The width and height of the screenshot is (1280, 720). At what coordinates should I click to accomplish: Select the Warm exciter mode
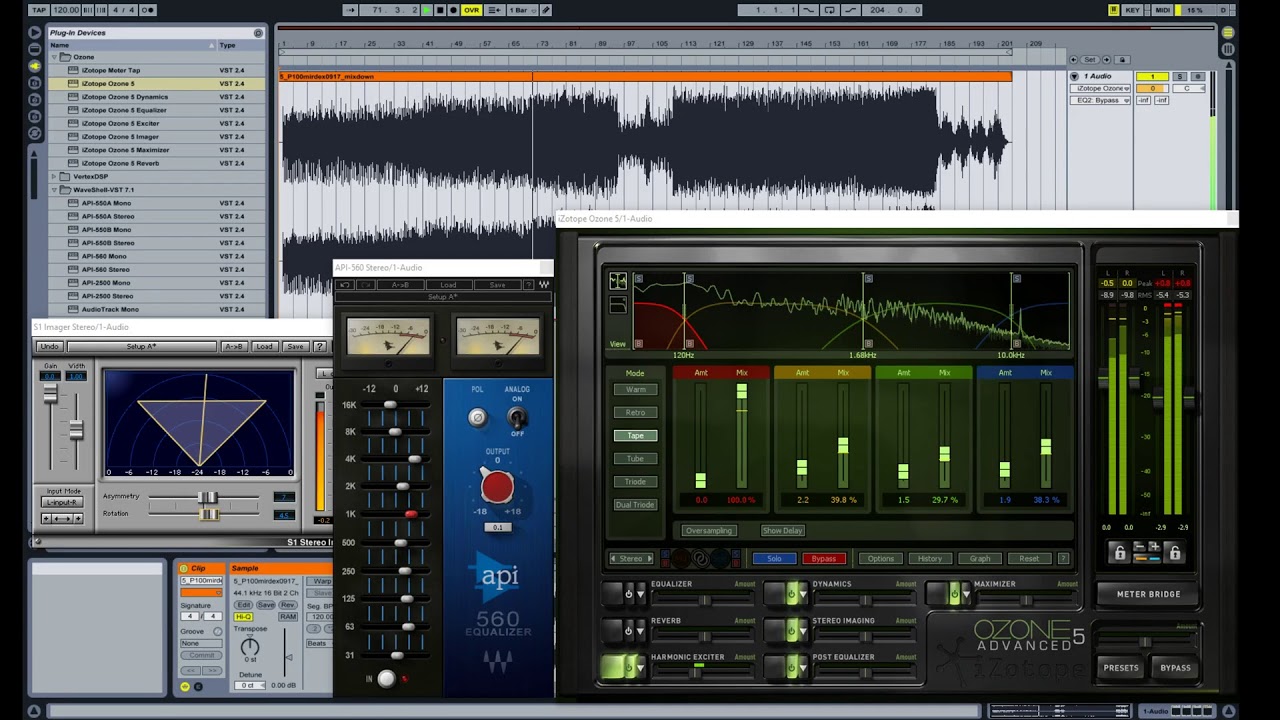click(635, 389)
